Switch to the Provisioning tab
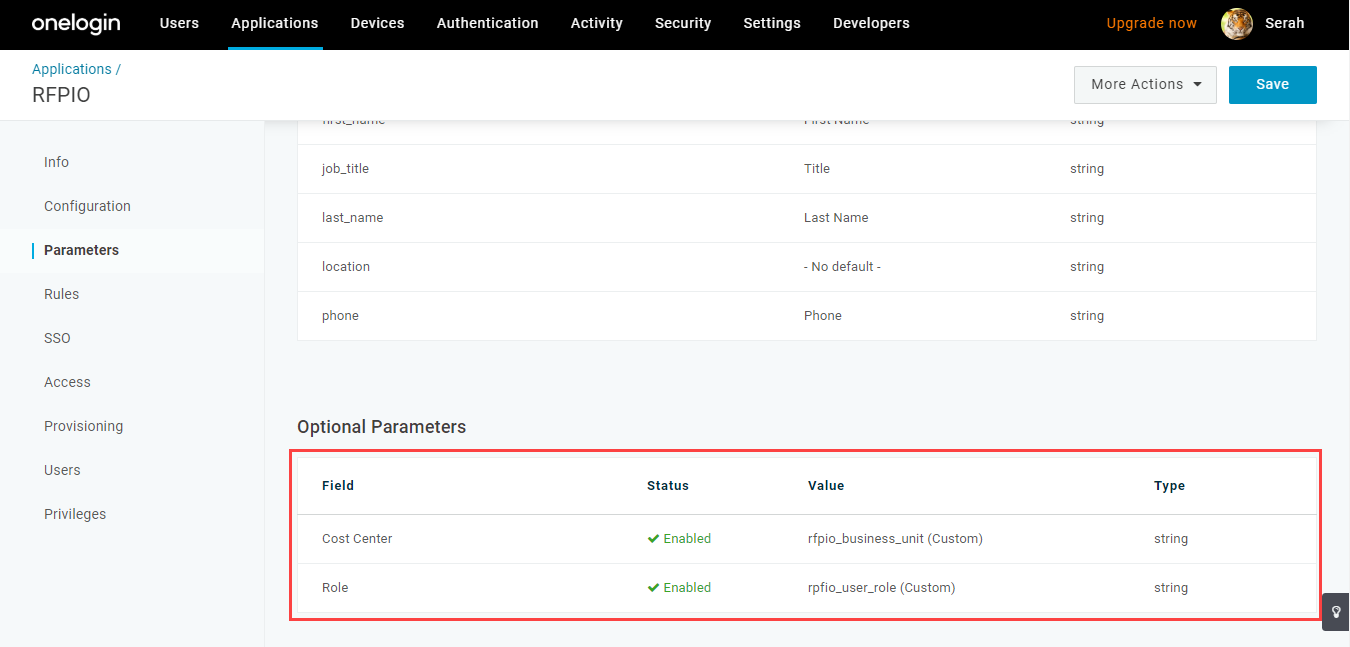This screenshot has width=1350, height=647. tap(83, 426)
